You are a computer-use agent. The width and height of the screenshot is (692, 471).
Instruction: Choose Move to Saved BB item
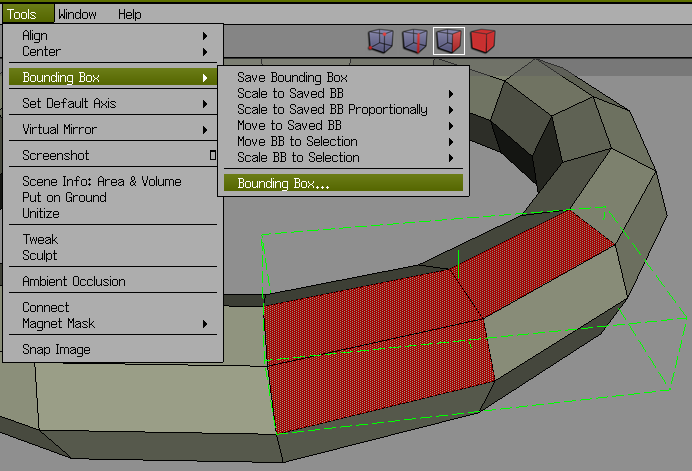[343, 125]
